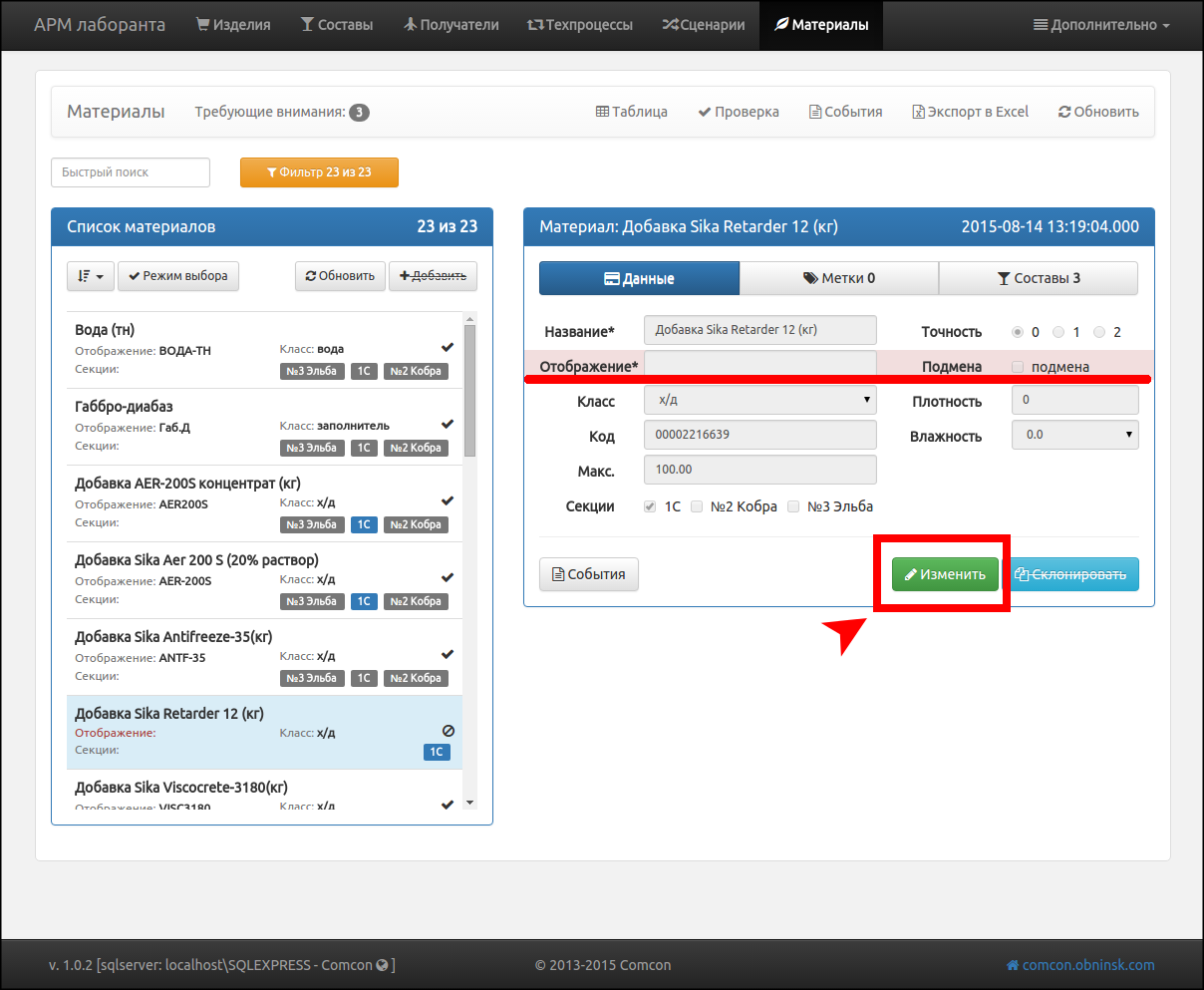Click the Добавить button

pos(433,276)
